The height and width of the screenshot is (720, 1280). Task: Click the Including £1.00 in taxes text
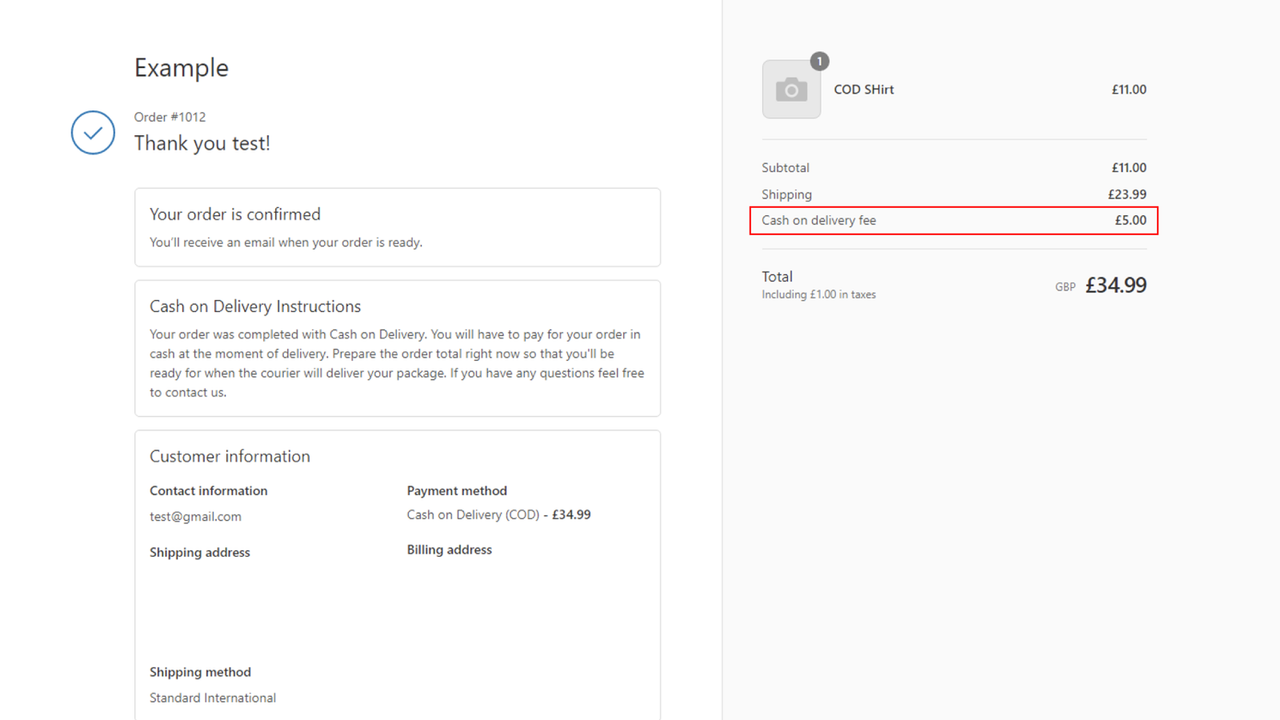(x=818, y=294)
